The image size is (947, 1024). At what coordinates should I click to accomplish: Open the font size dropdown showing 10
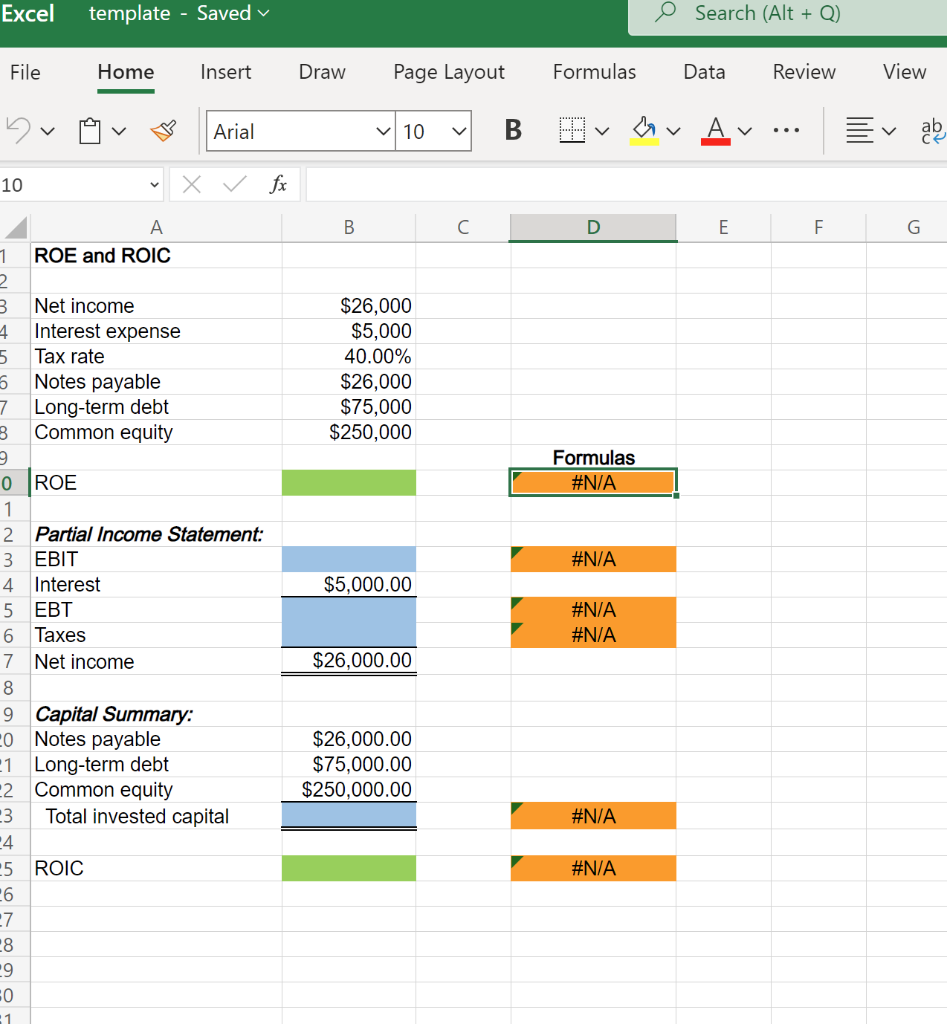(x=433, y=131)
